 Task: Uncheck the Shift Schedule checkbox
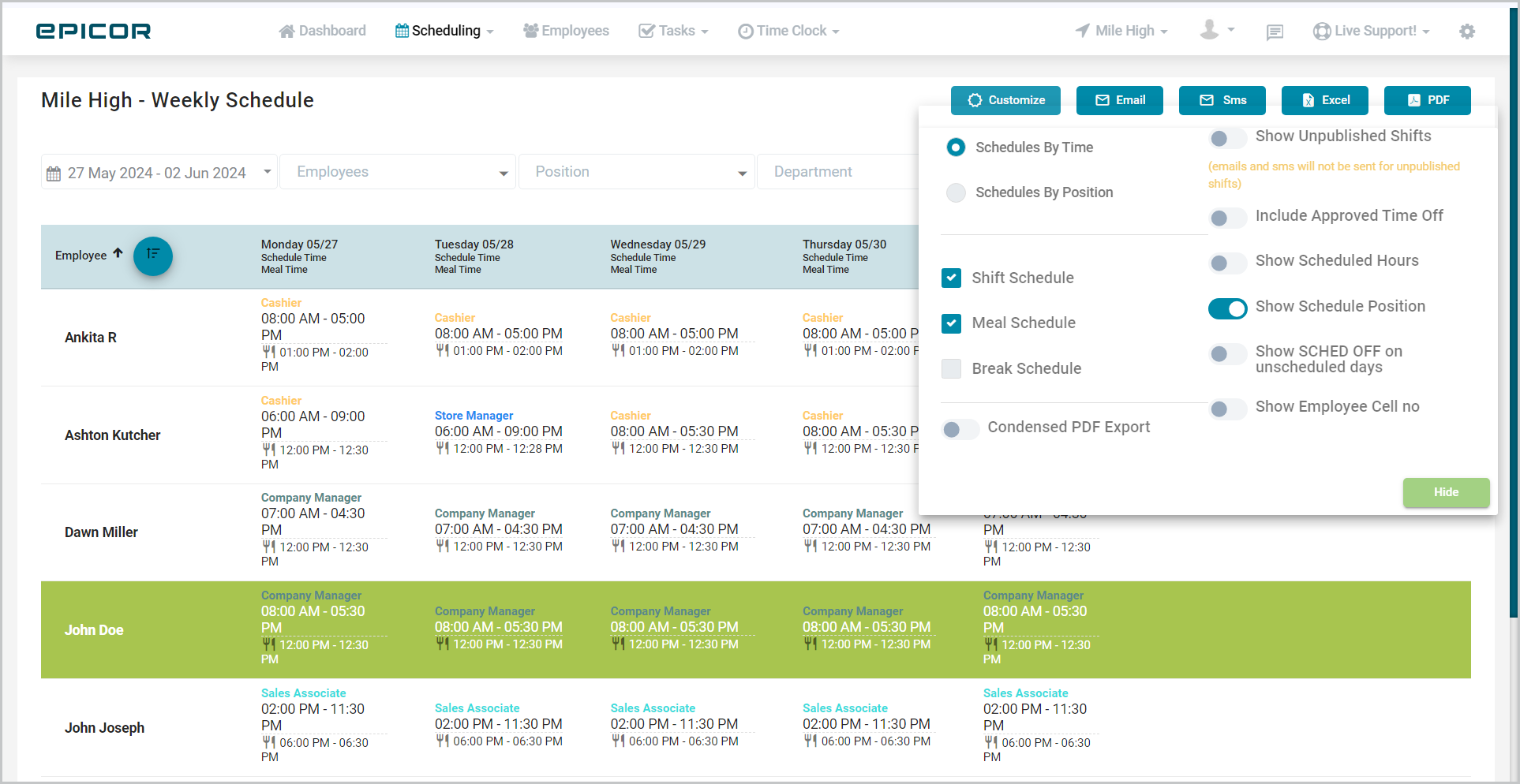coord(952,278)
